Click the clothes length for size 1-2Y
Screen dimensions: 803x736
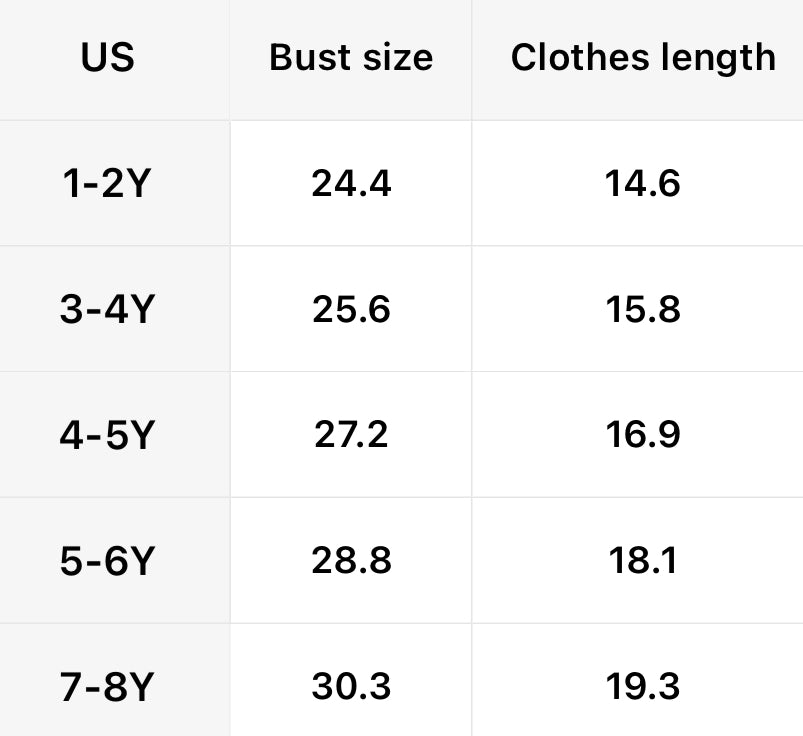point(643,184)
